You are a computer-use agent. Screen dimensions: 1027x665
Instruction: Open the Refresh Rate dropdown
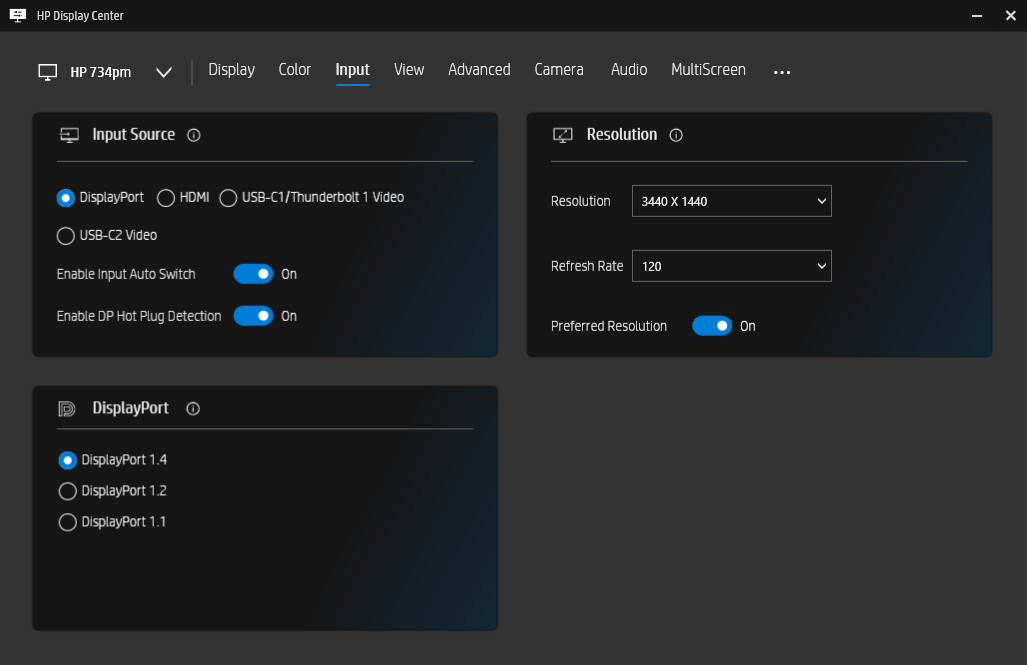pos(732,266)
